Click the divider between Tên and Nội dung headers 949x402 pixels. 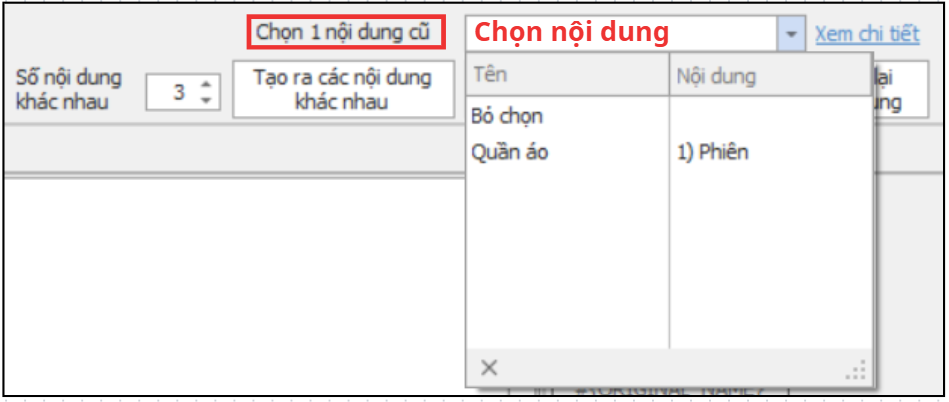point(669,75)
